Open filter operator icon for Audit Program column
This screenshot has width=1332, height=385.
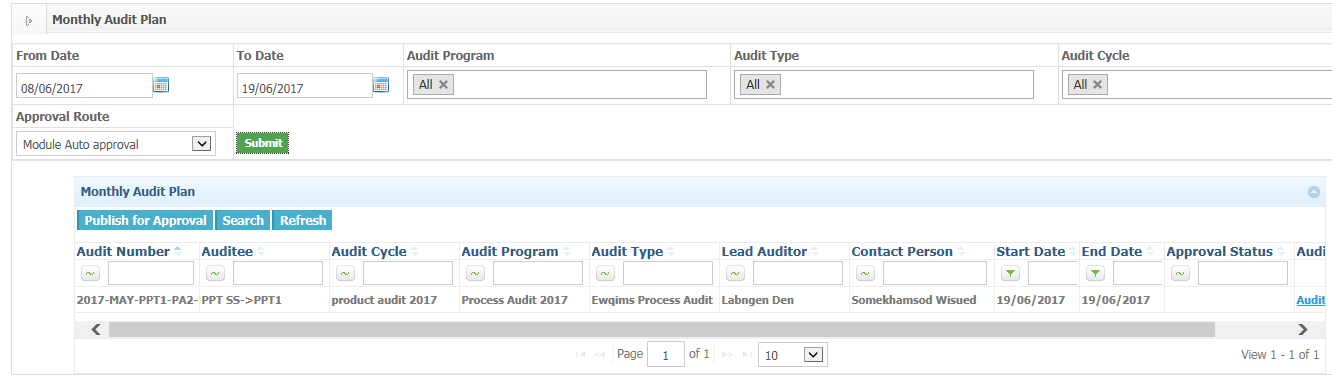(475, 273)
